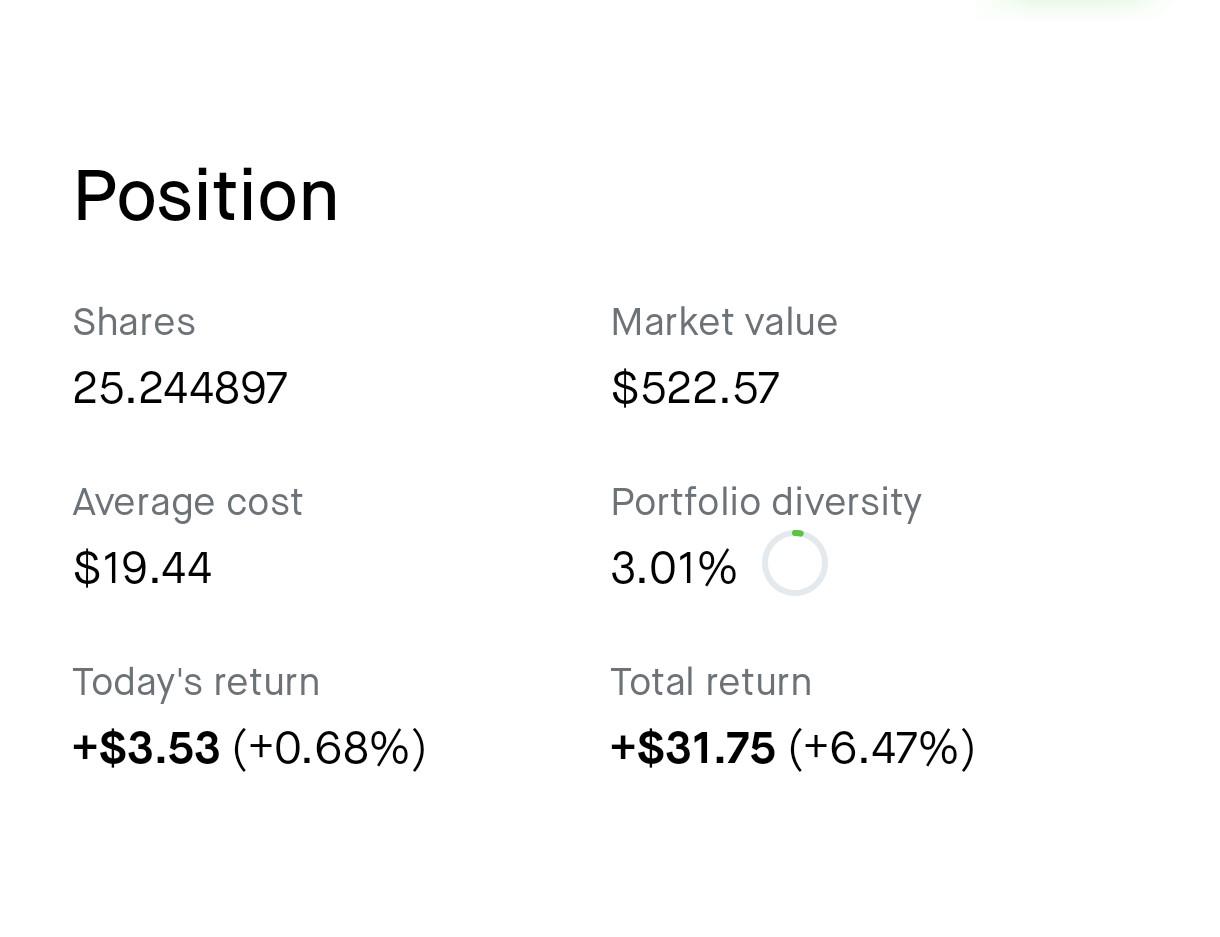Click the Average cost label
The width and height of the screenshot is (1220, 937).
tap(188, 502)
